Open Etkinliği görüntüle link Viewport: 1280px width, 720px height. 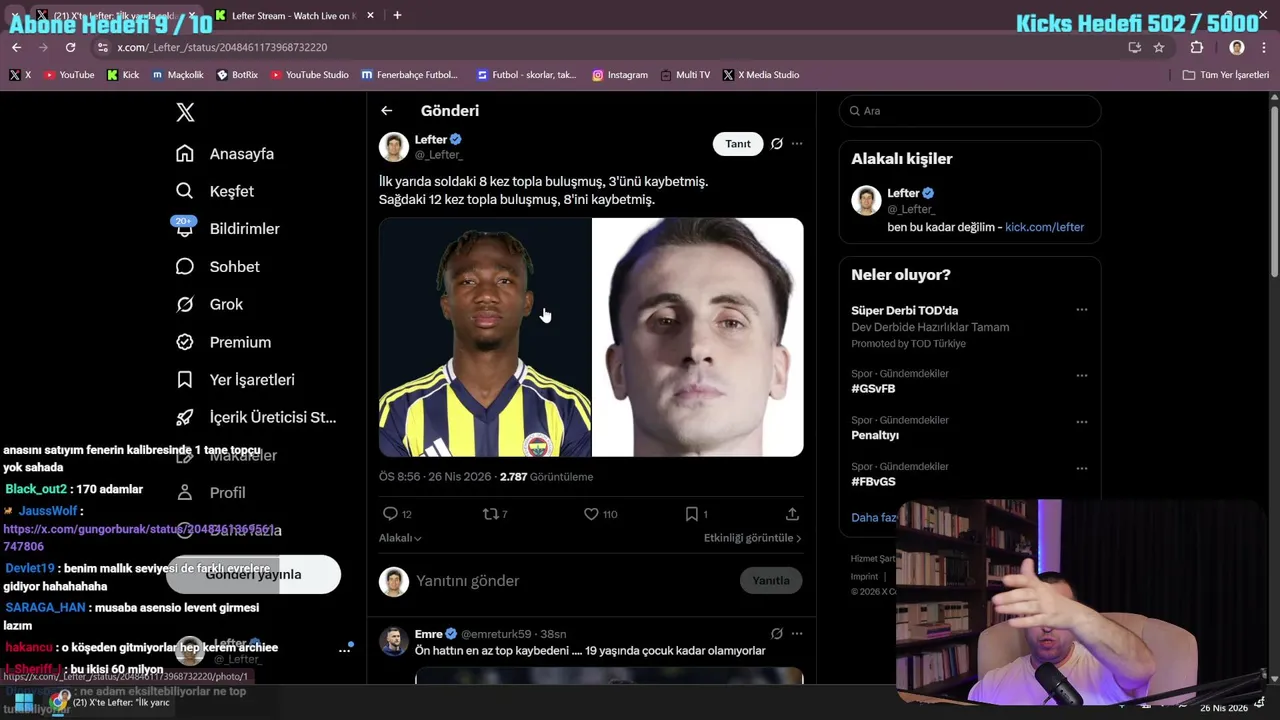752,538
